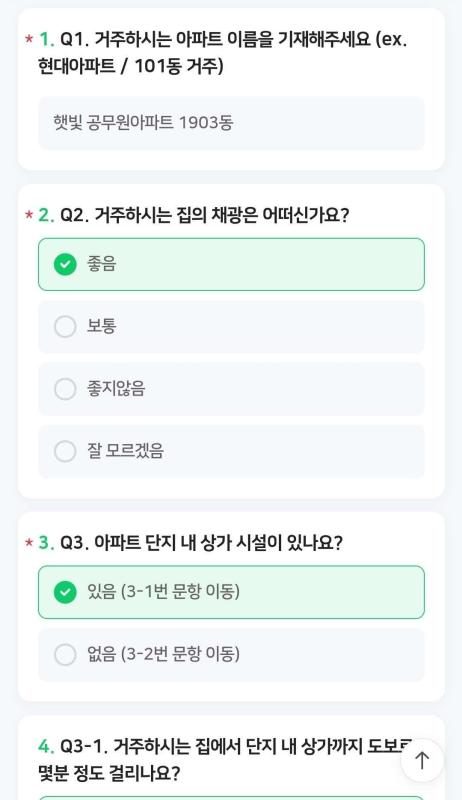Click the Q2 채광 question heading
This screenshot has height=800, width=462.
204,215
